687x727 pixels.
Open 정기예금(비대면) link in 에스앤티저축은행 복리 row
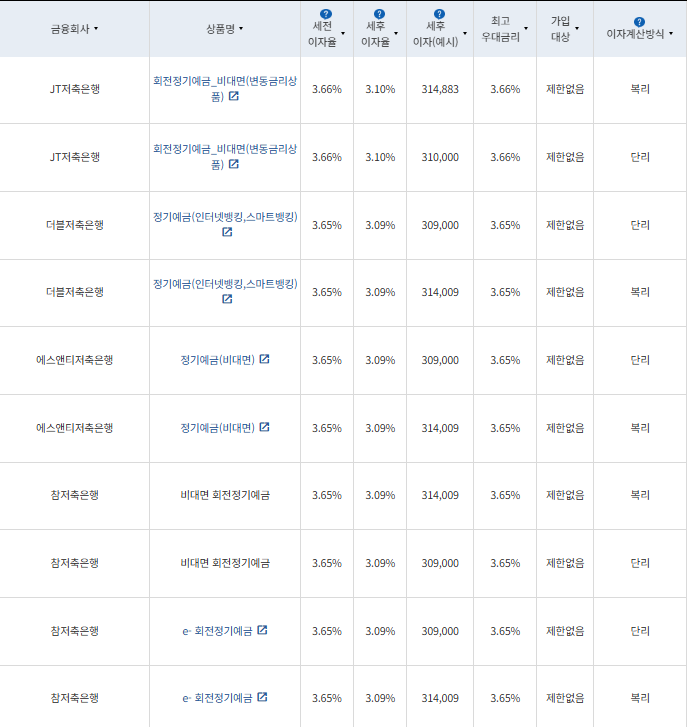click(x=217, y=427)
